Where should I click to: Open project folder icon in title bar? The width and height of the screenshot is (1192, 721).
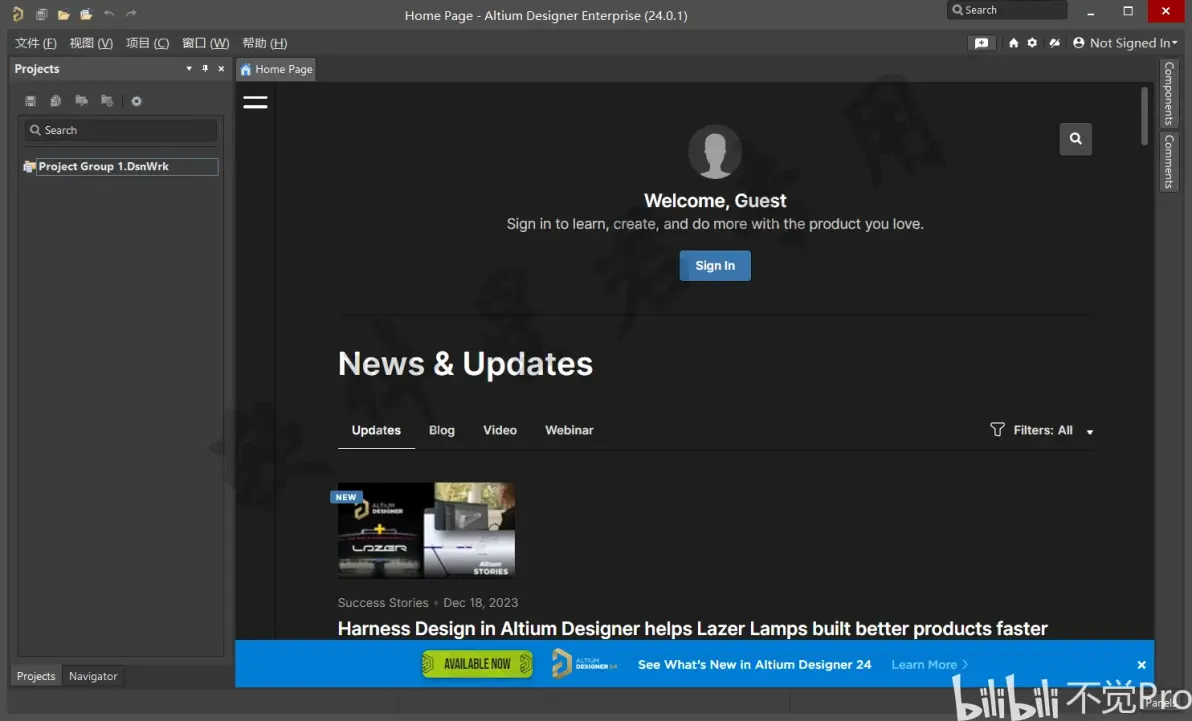coord(86,14)
